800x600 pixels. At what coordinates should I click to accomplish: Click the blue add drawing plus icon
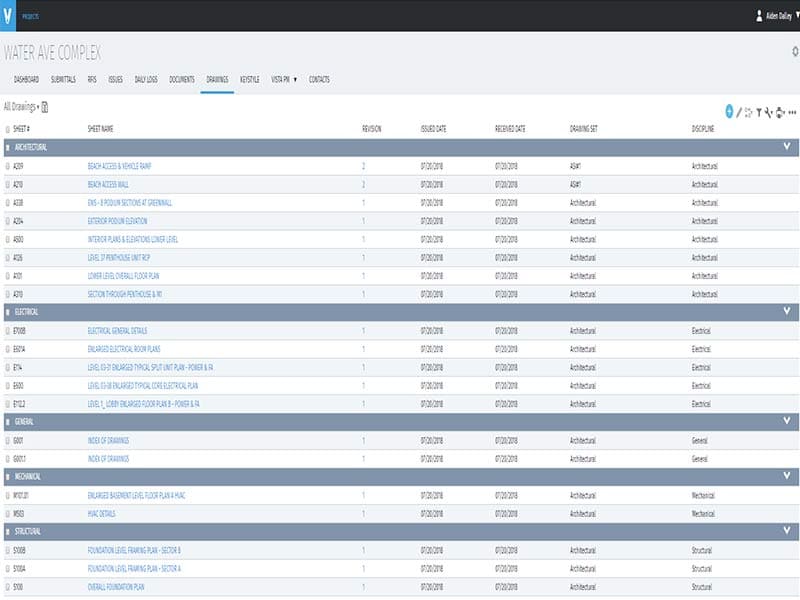pos(729,111)
